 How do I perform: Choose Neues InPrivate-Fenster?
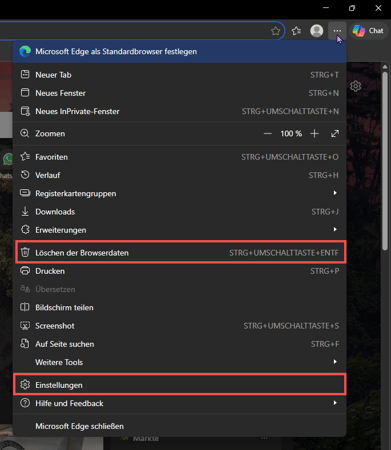pos(179,111)
